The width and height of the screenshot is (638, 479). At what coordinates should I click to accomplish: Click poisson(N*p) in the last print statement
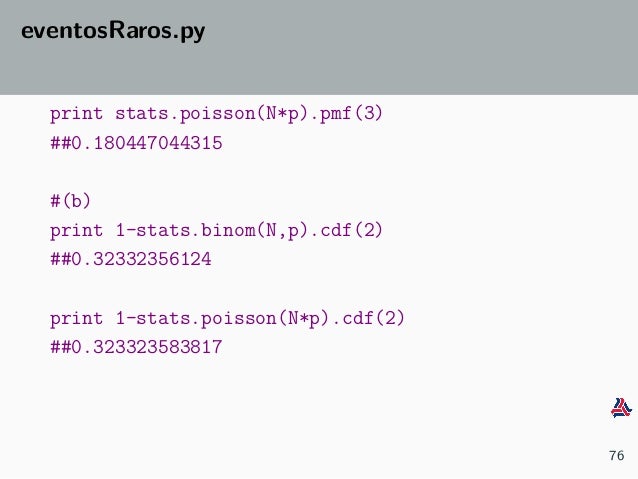tap(264, 318)
